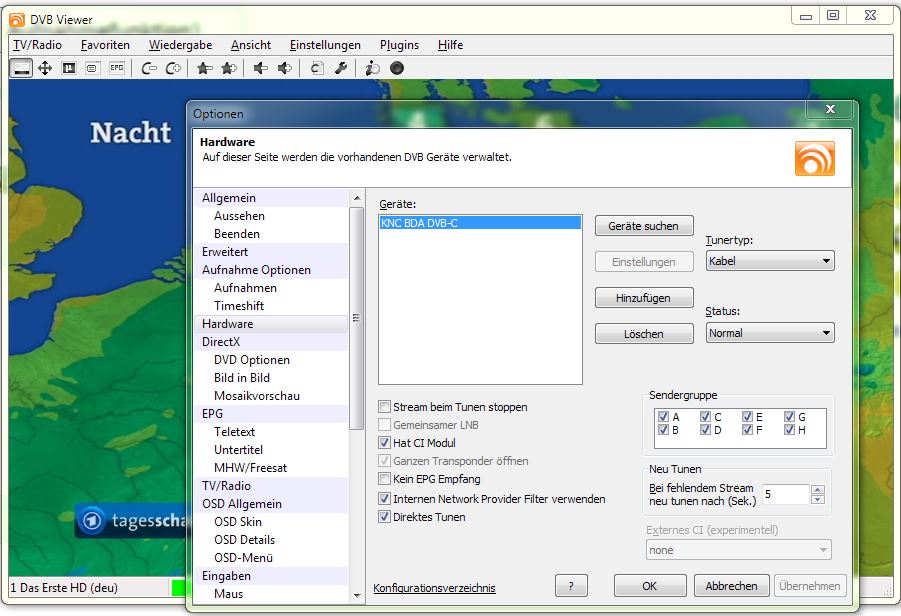
Task: Start recording with the round record icon
Action: 396,68
